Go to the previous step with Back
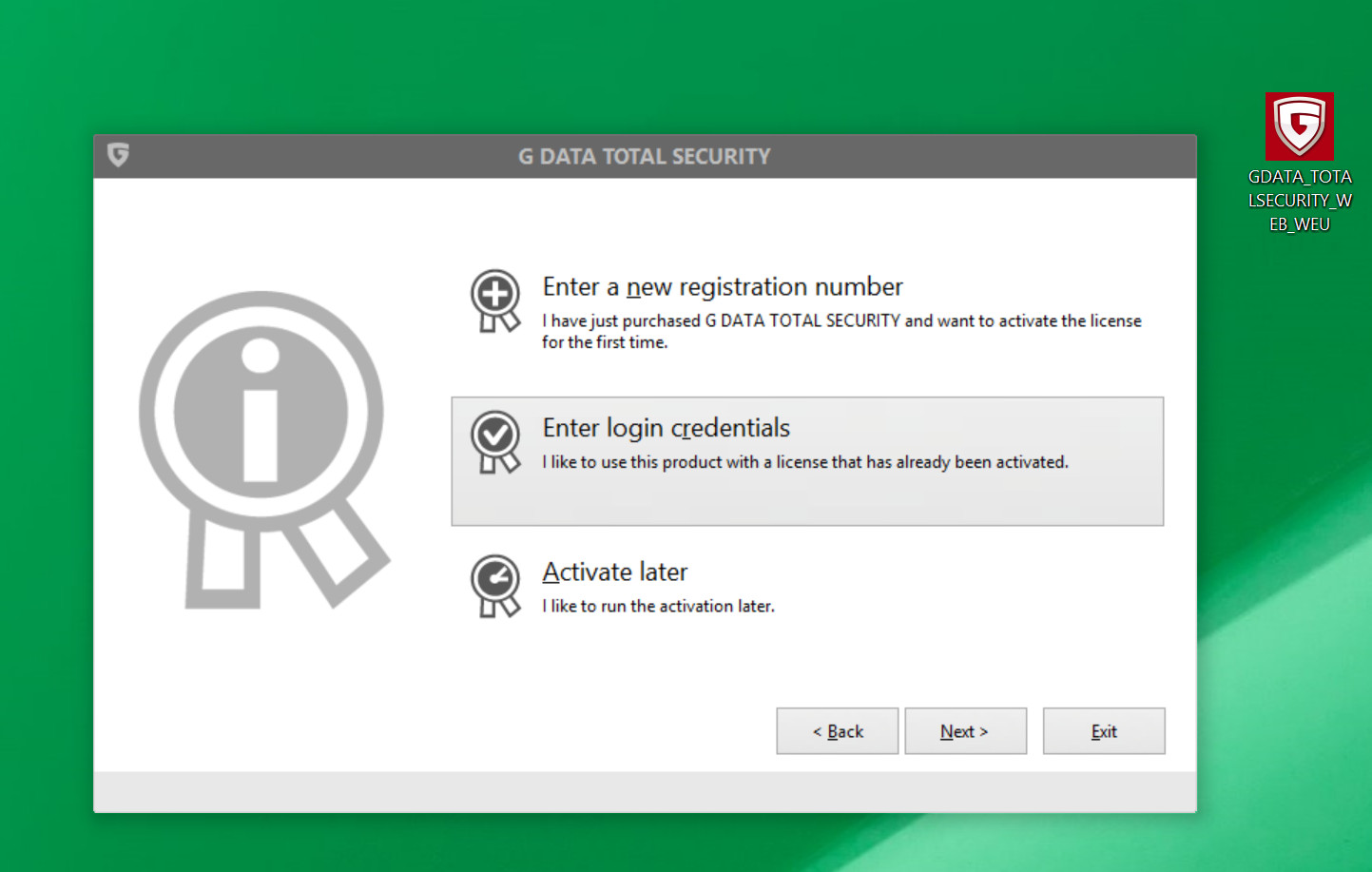This screenshot has width=1372, height=872. click(x=837, y=731)
